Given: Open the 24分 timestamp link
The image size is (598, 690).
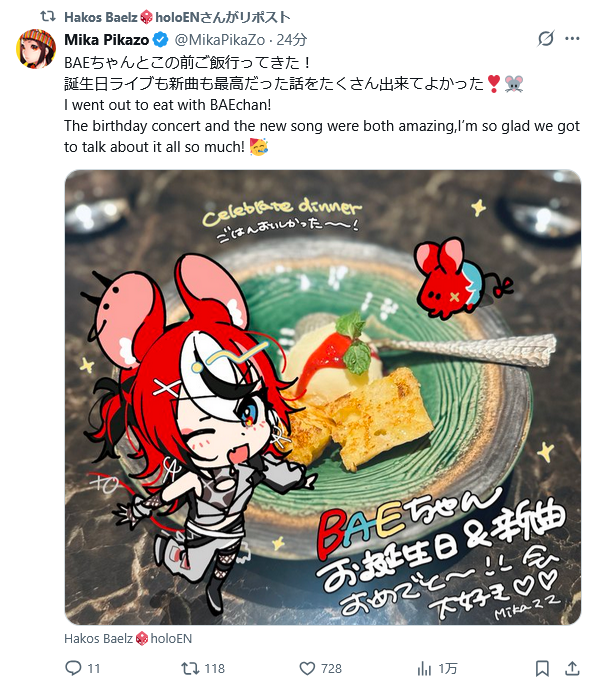Looking at the screenshot, I should click(291, 40).
